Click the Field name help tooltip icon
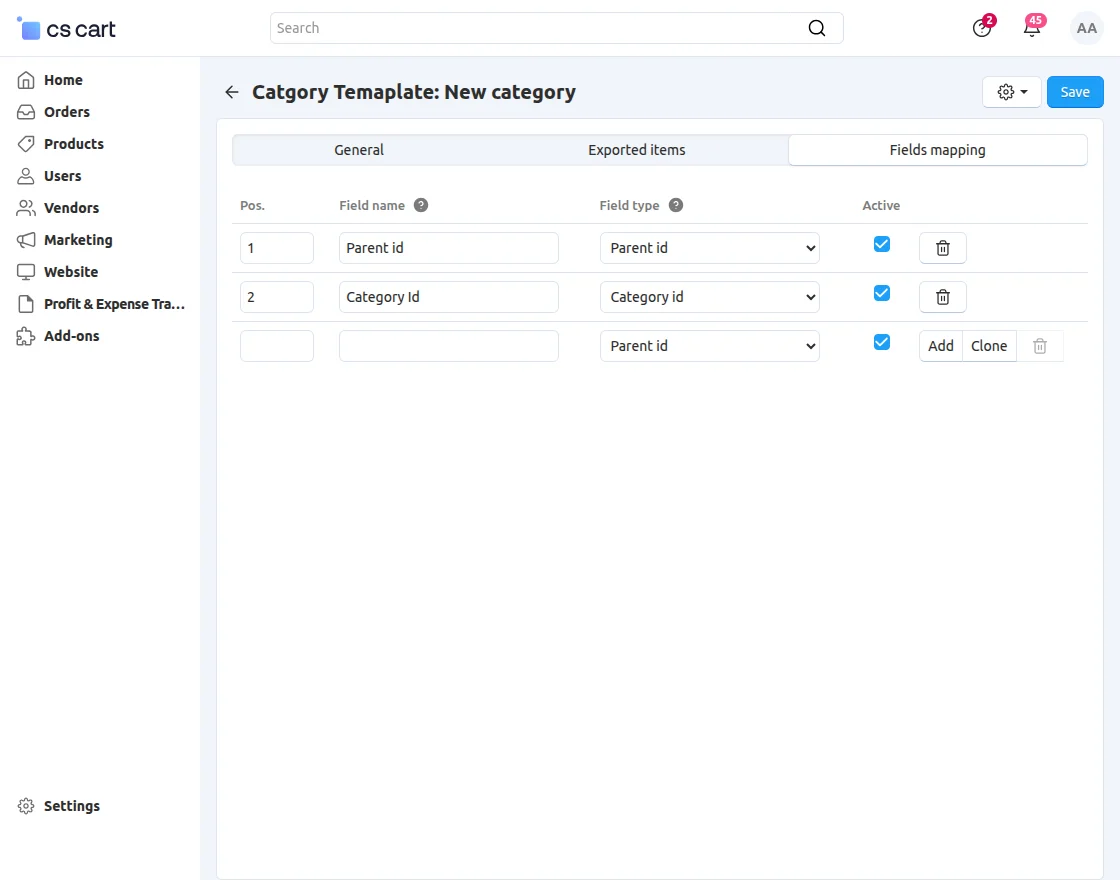Viewport: 1120px width, 880px height. tap(421, 205)
